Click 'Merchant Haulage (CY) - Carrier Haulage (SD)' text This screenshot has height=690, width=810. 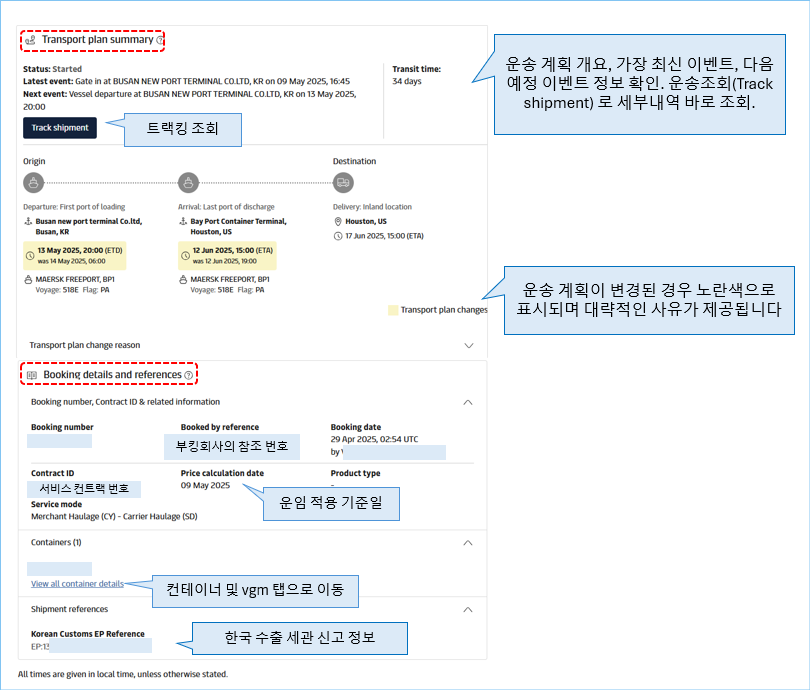[x=114, y=516]
